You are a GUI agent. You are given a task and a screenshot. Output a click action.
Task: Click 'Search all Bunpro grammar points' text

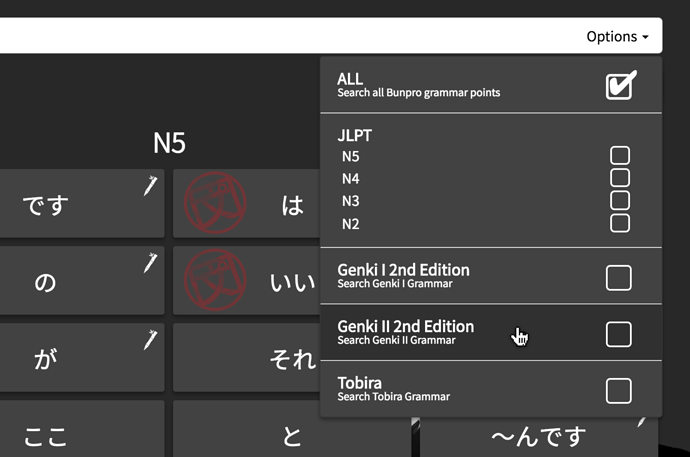(418, 93)
